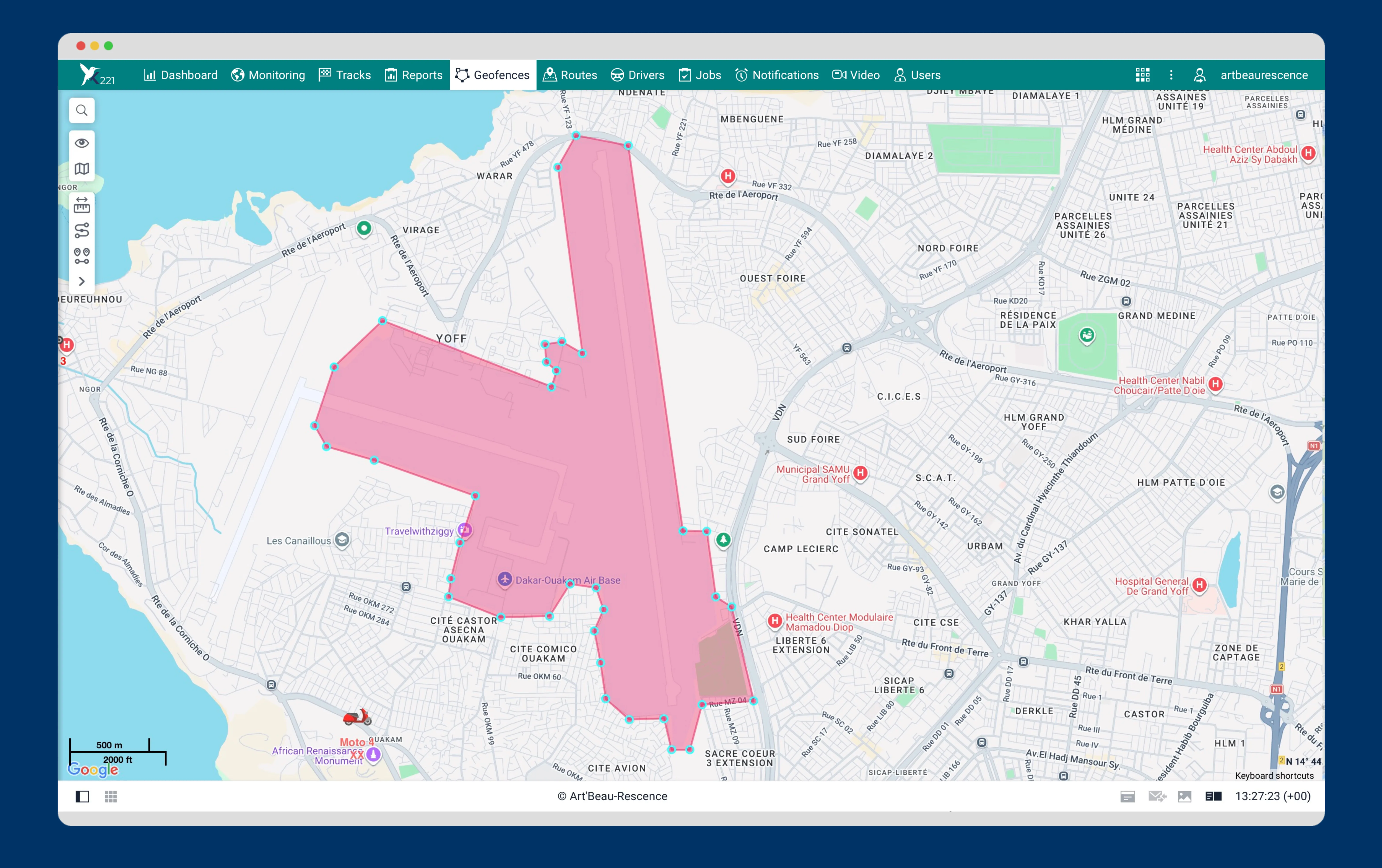Click the © Art'Beau-Rescence footer text
Image resolution: width=1382 pixels, height=868 pixels.
[612, 796]
